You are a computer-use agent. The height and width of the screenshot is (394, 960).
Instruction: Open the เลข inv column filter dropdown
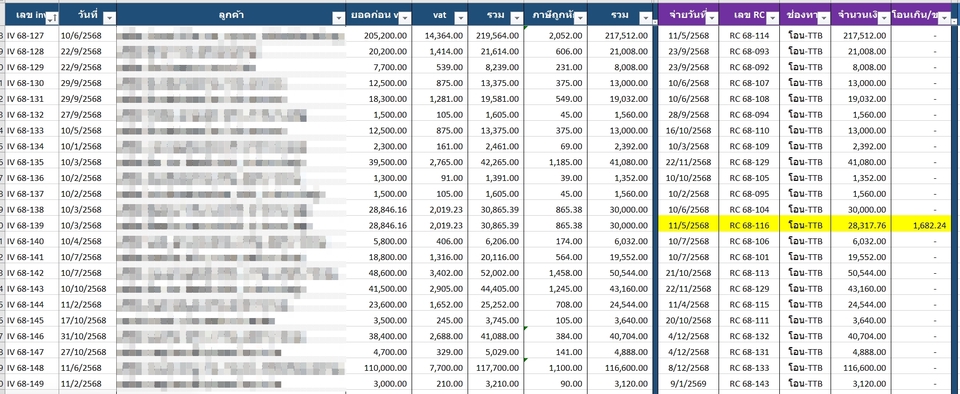point(51,18)
